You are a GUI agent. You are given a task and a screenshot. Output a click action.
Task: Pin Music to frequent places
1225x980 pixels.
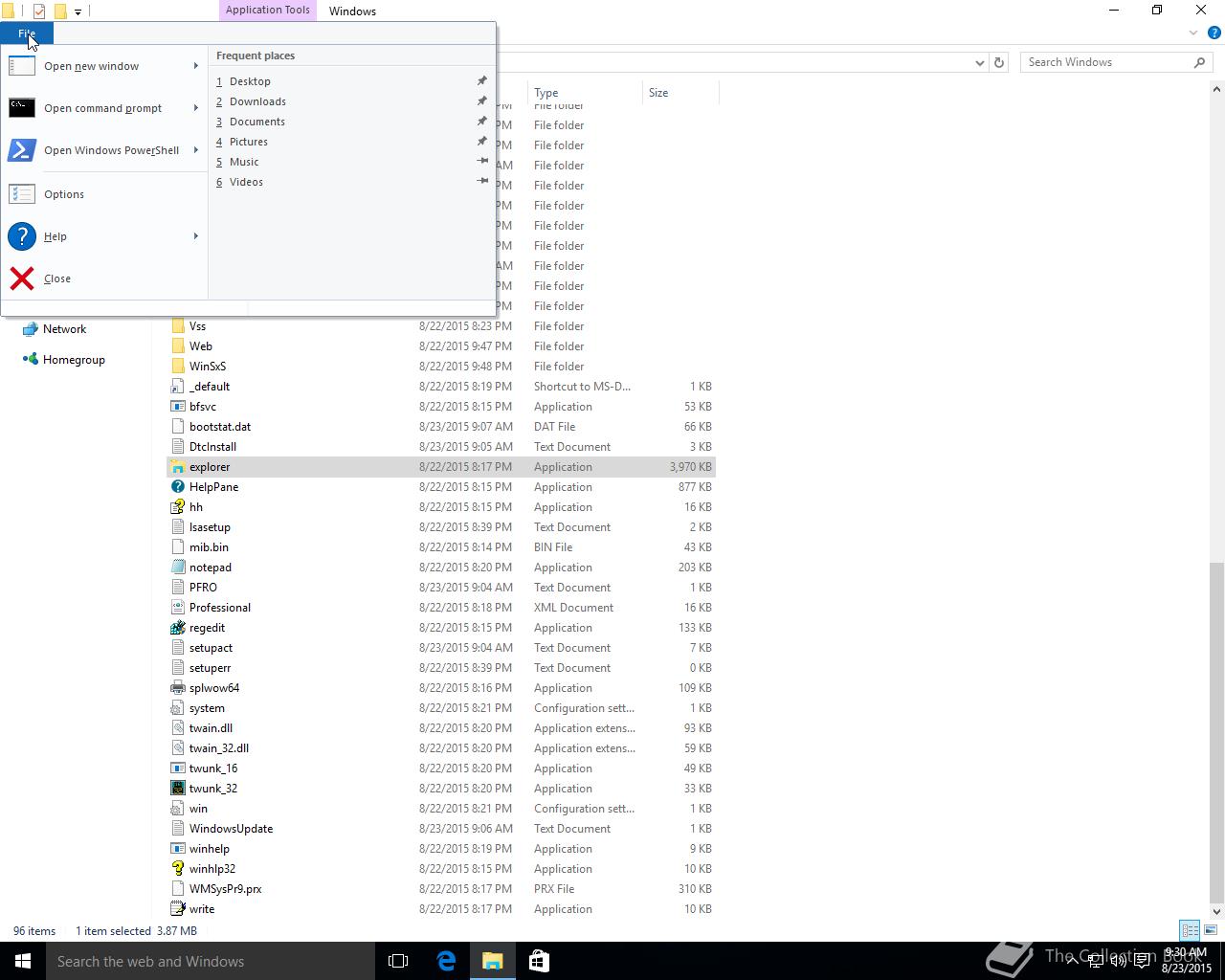click(x=482, y=162)
